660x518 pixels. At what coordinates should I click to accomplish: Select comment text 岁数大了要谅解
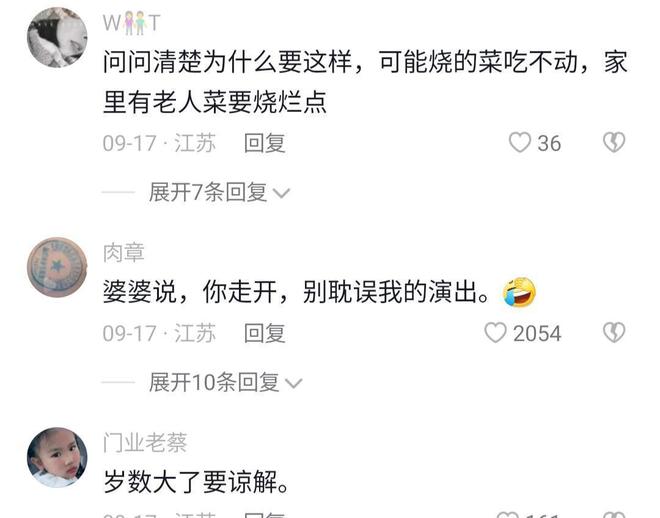[196, 482]
